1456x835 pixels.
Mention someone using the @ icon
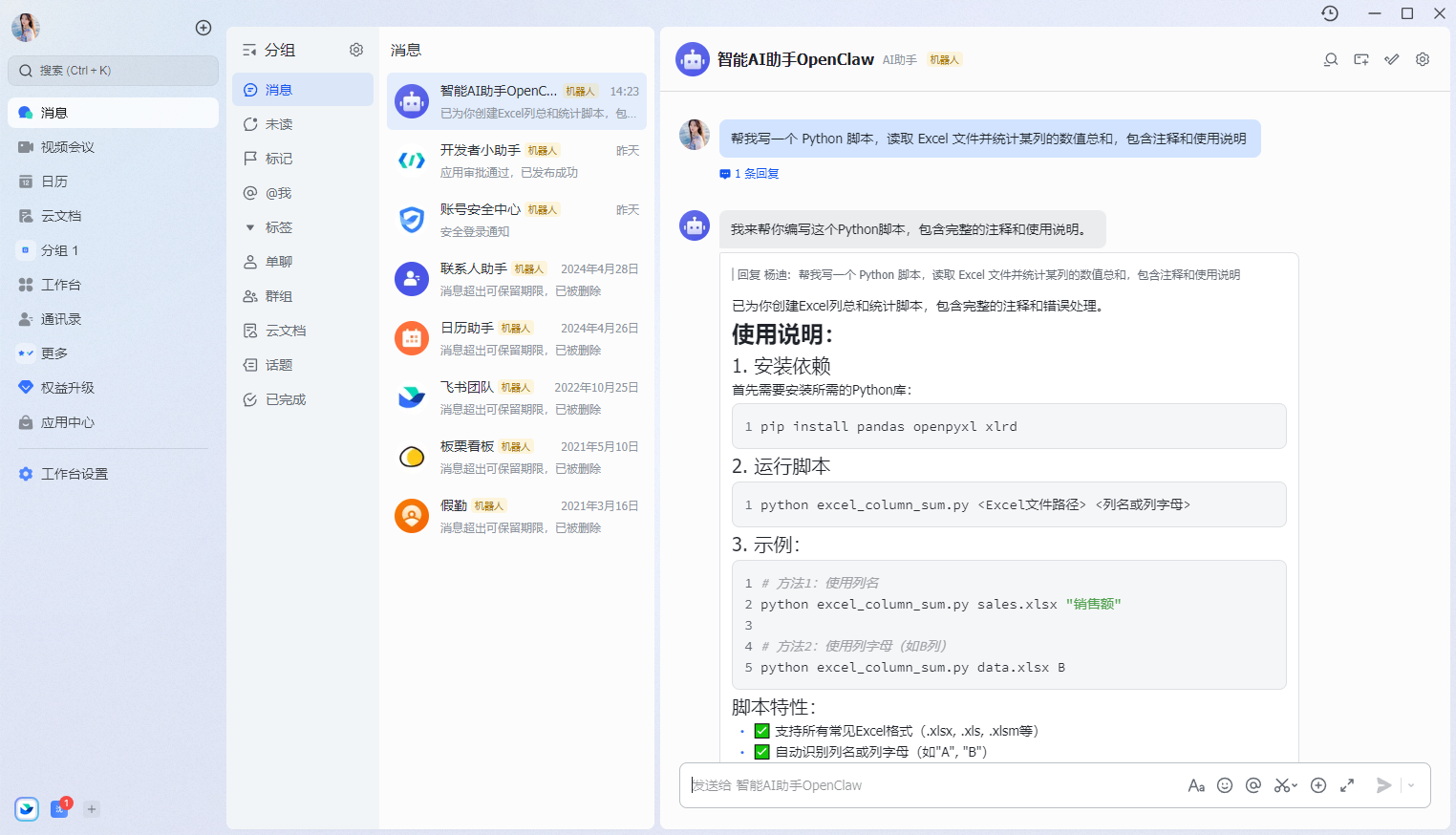pos(1253,784)
